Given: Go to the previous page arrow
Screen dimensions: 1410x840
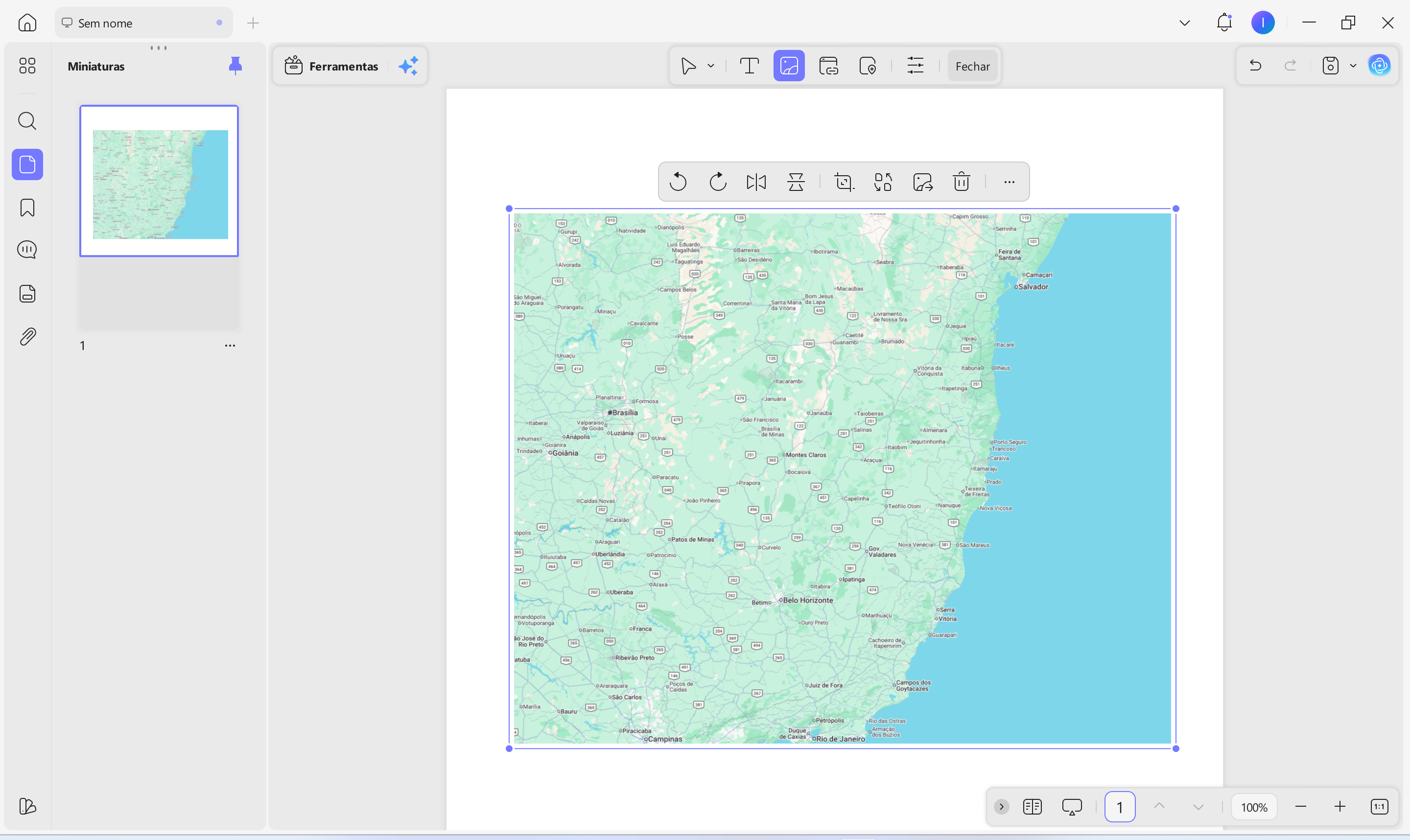Looking at the screenshot, I should pyautogui.click(x=1159, y=806).
